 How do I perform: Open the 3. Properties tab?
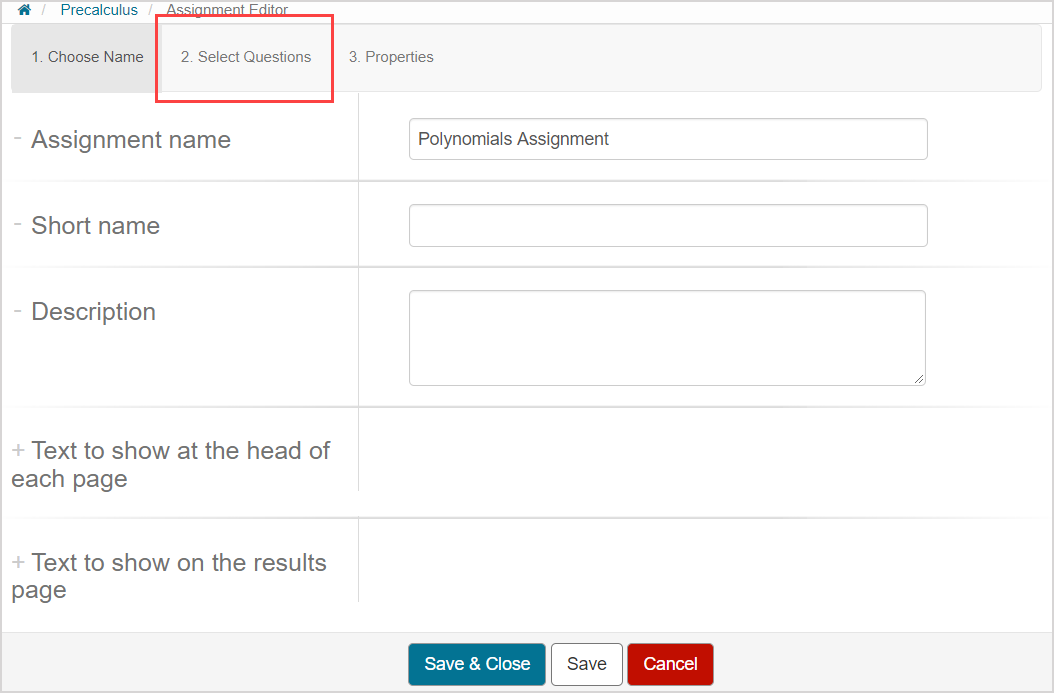pyautogui.click(x=391, y=57)
